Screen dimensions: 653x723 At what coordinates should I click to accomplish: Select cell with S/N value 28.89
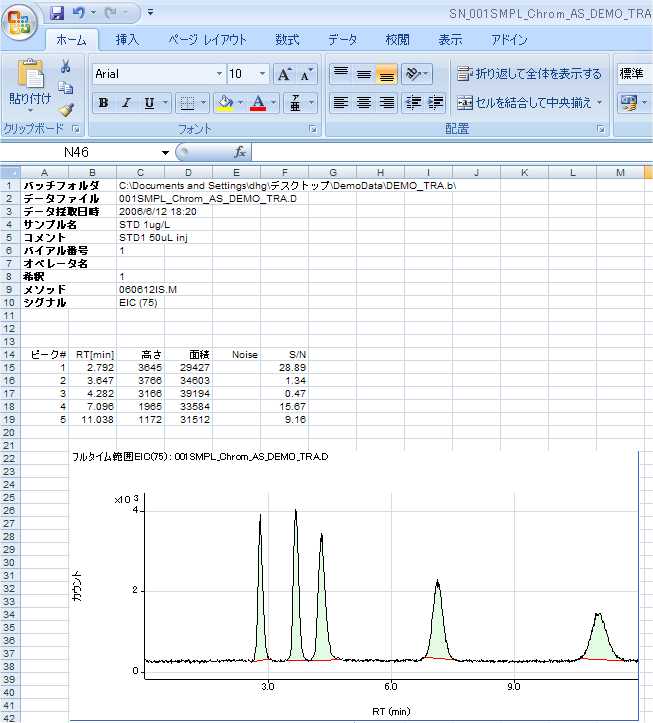pos(284,367)
